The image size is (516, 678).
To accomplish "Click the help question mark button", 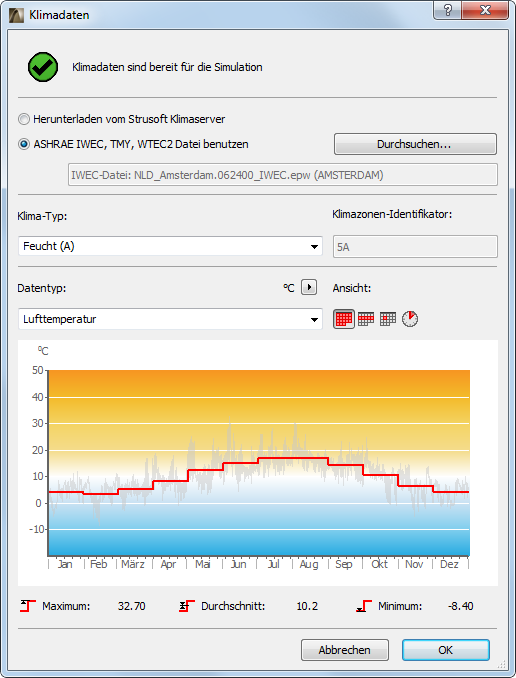I will (x=447, y=10).
